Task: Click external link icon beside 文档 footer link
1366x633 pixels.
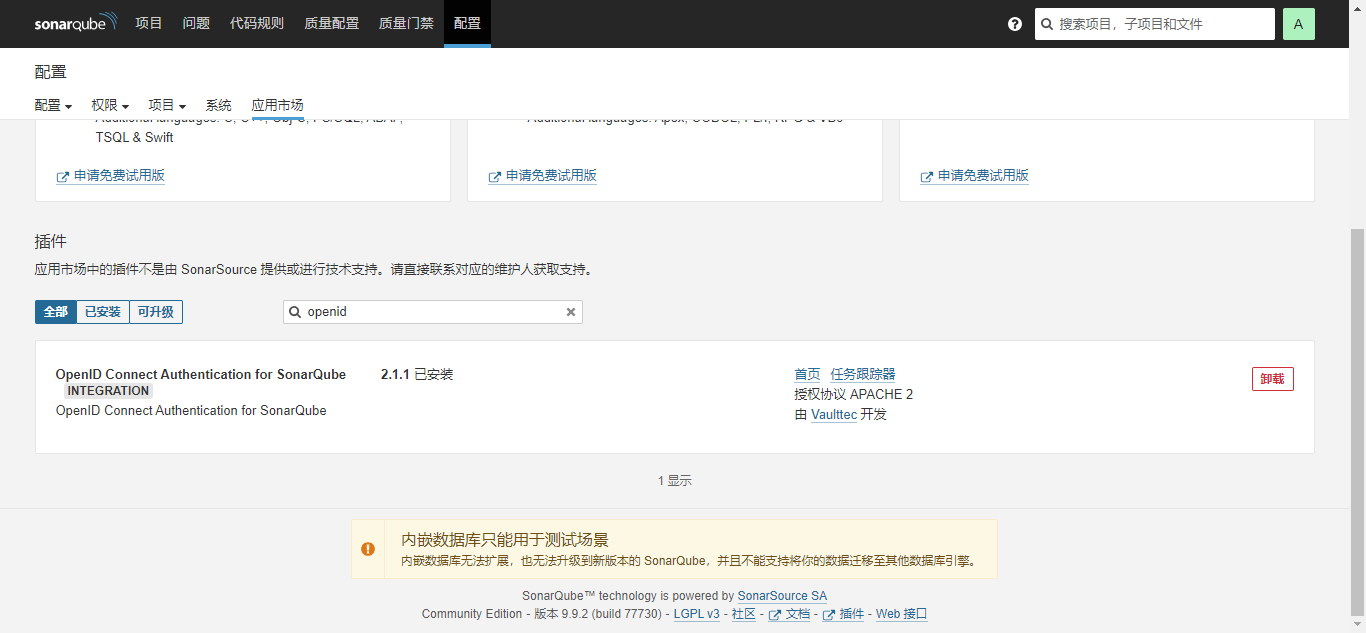Action: (773, 614)
